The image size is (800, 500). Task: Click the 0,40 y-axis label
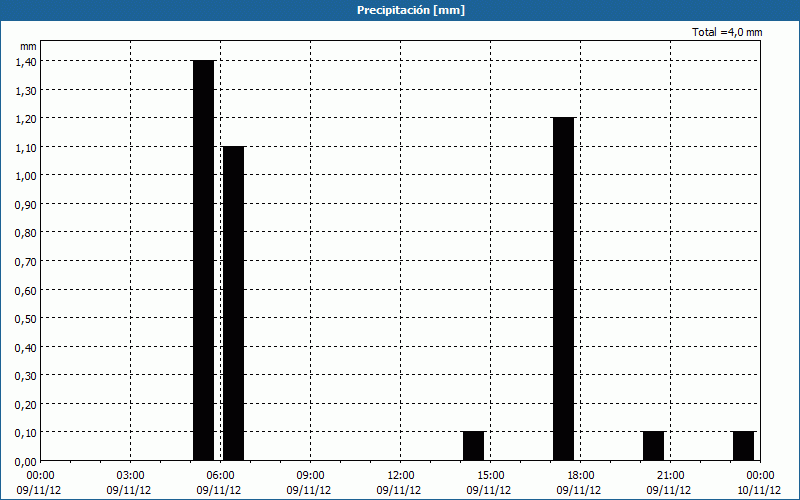(26, 347)
